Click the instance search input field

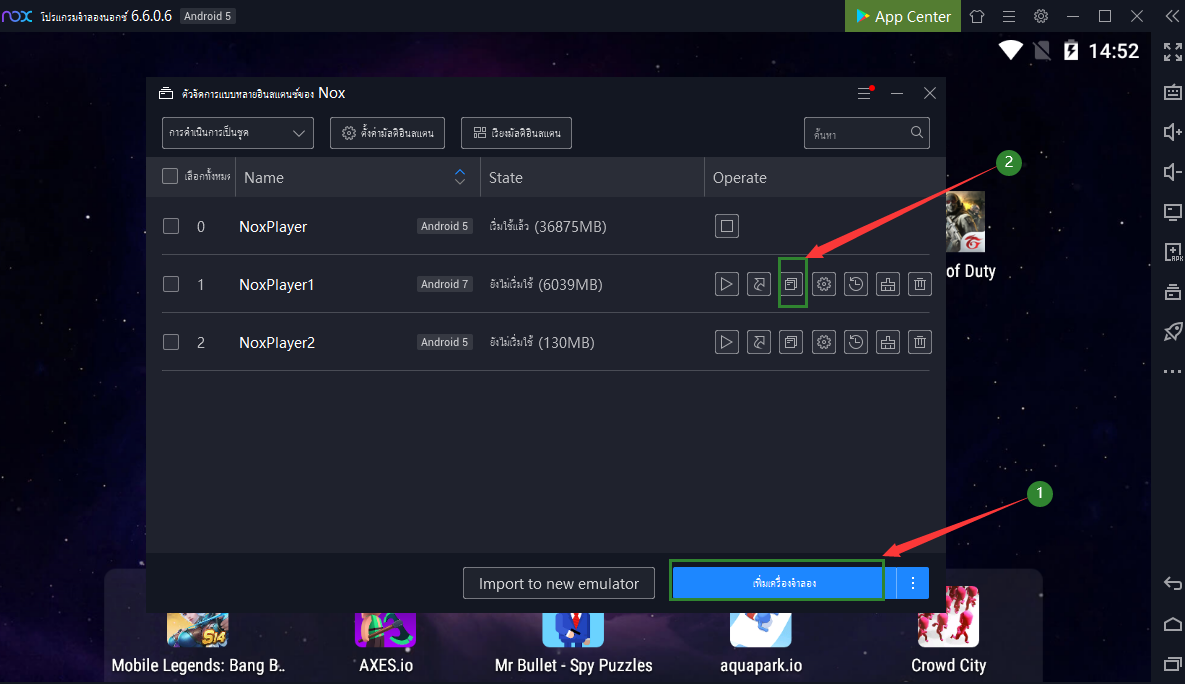pos(858,133)
